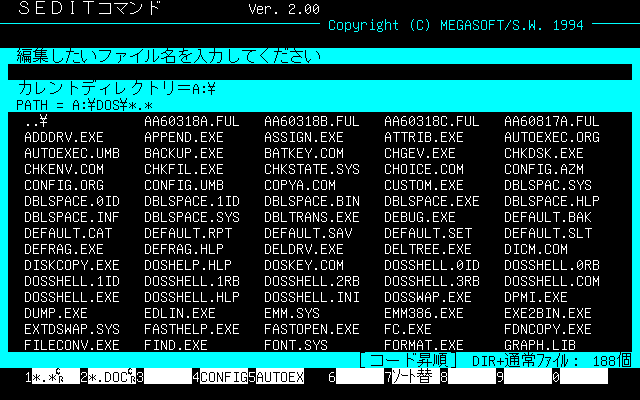Choose GRAPH.LIB file

[540, 345]
